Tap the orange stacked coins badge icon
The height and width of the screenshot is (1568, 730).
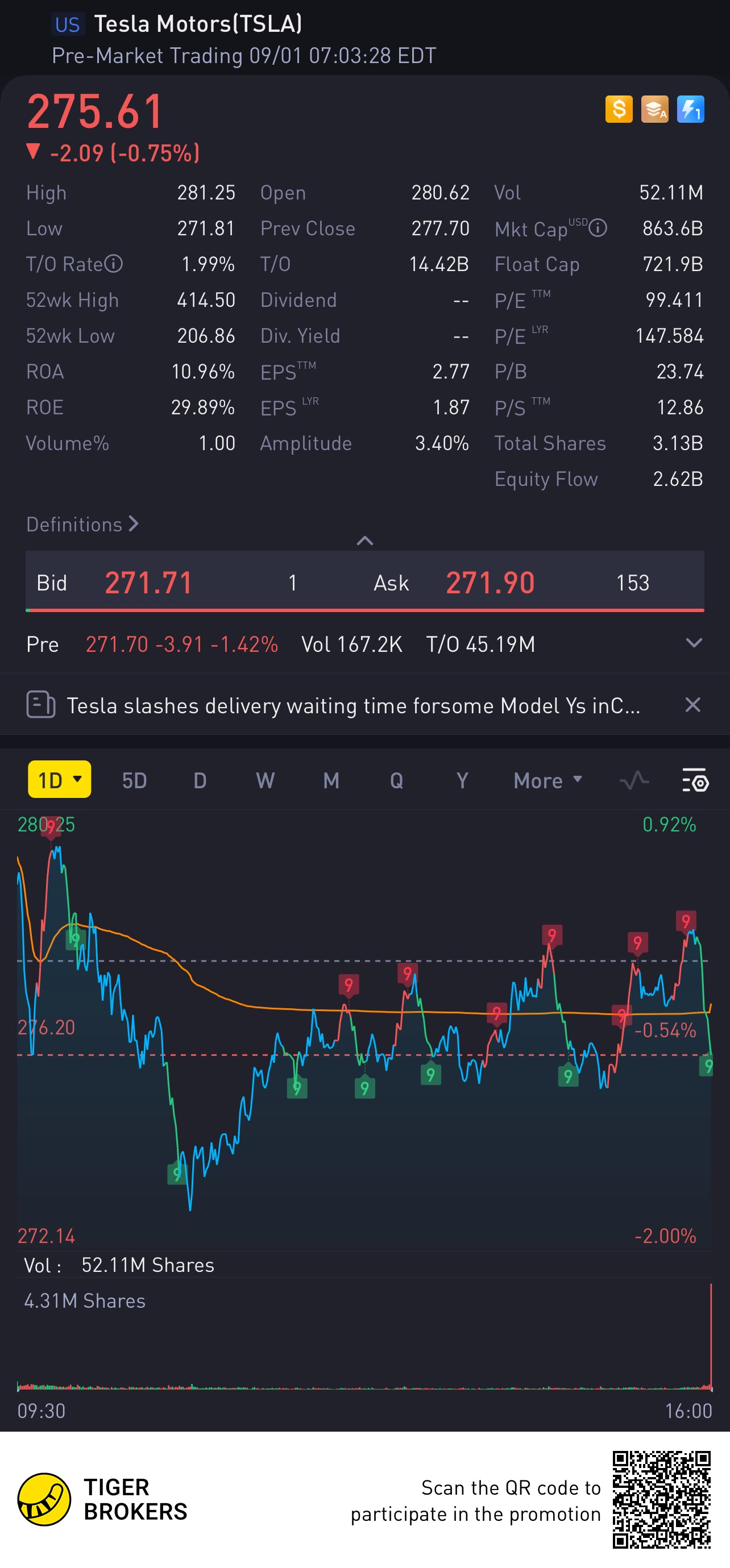point(654,109)
